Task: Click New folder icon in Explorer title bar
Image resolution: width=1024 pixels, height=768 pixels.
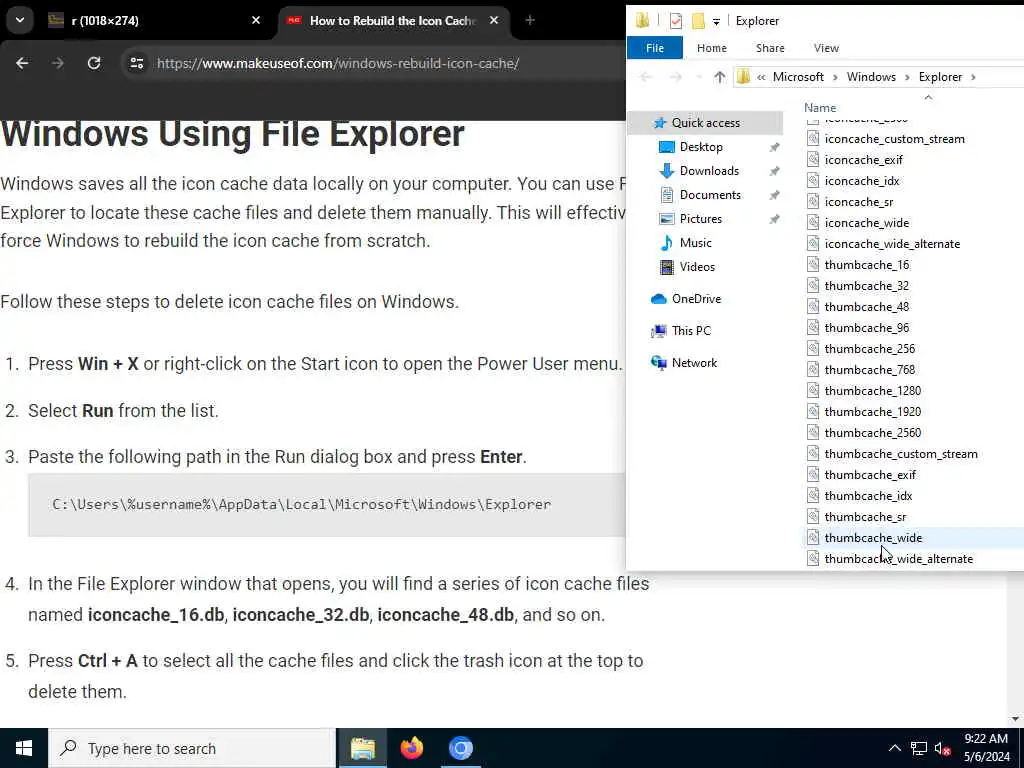Action: click(698, 21)
